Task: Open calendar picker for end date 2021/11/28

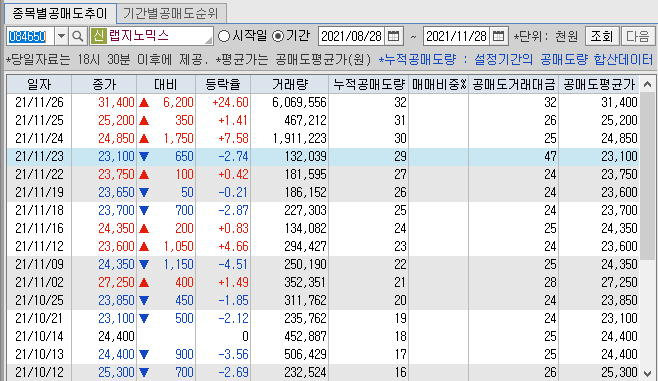Action: tap(499, 36)
